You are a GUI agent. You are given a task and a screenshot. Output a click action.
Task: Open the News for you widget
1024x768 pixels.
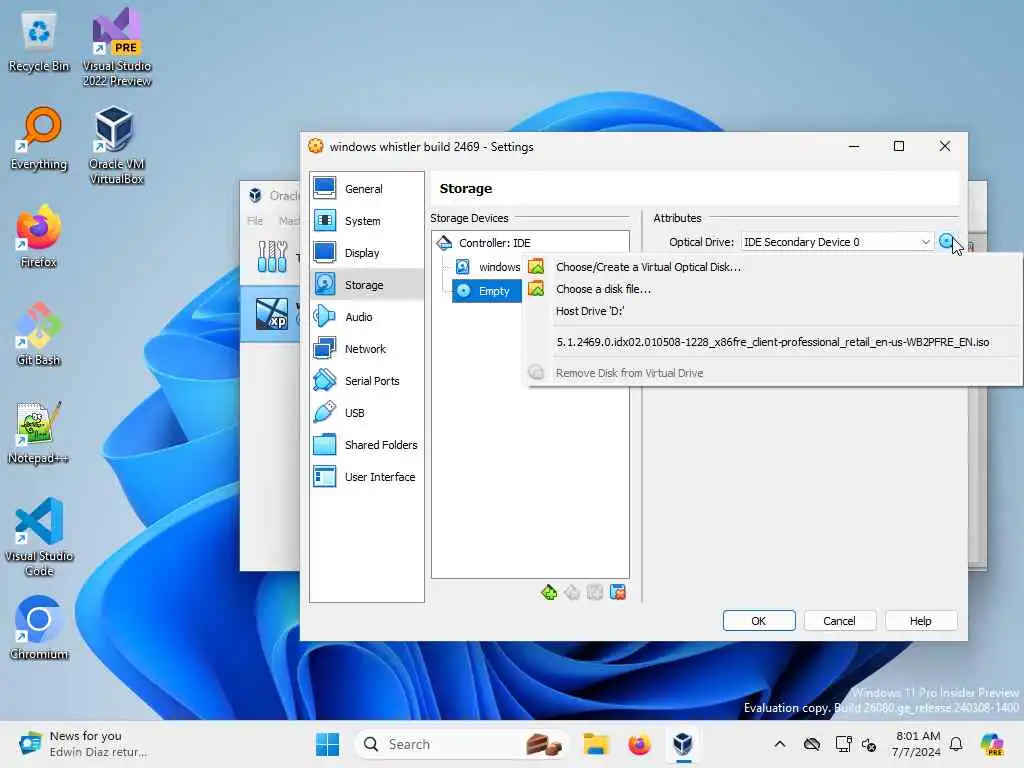click(x=82, y=744)
